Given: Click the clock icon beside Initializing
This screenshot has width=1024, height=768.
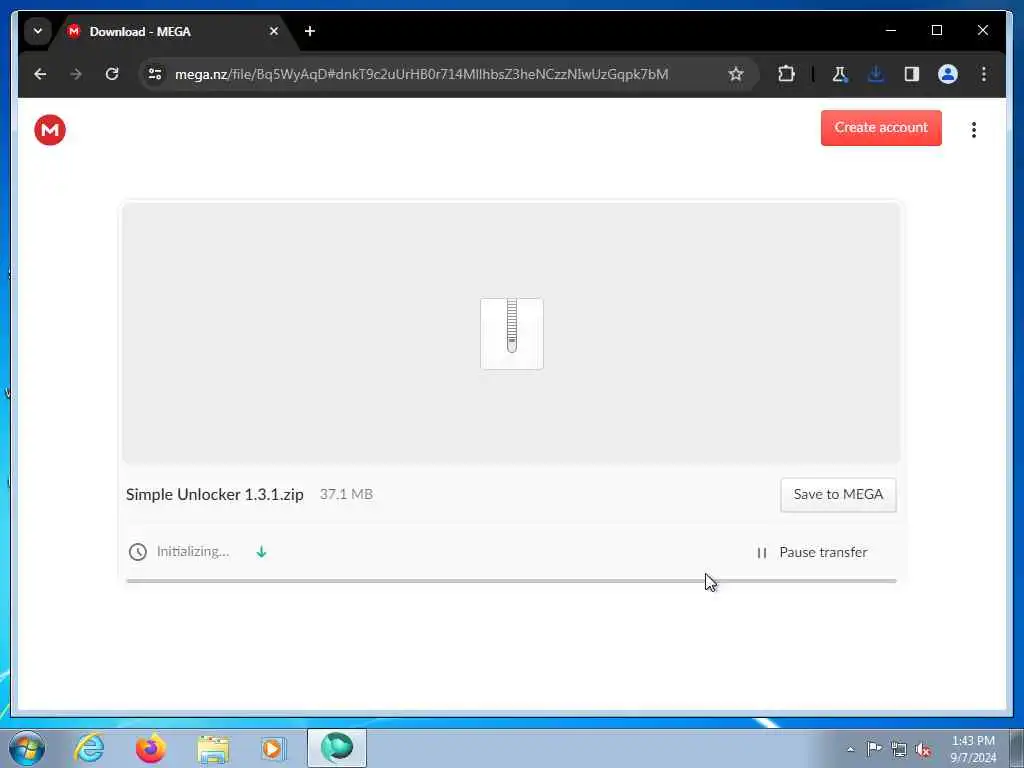Looking at the screenshot, I should point(137,552).
